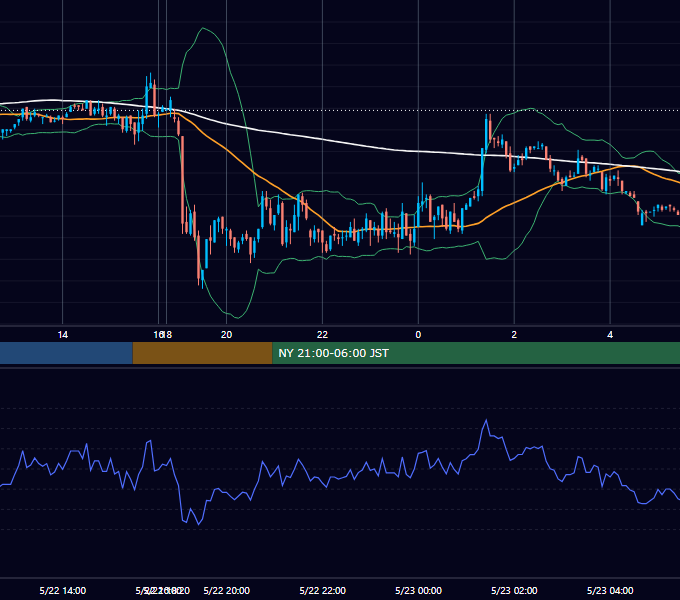The height and width of the screenshot is (600, 680).
Task: Click time axis label 20
Action: (x=226, y=335)
